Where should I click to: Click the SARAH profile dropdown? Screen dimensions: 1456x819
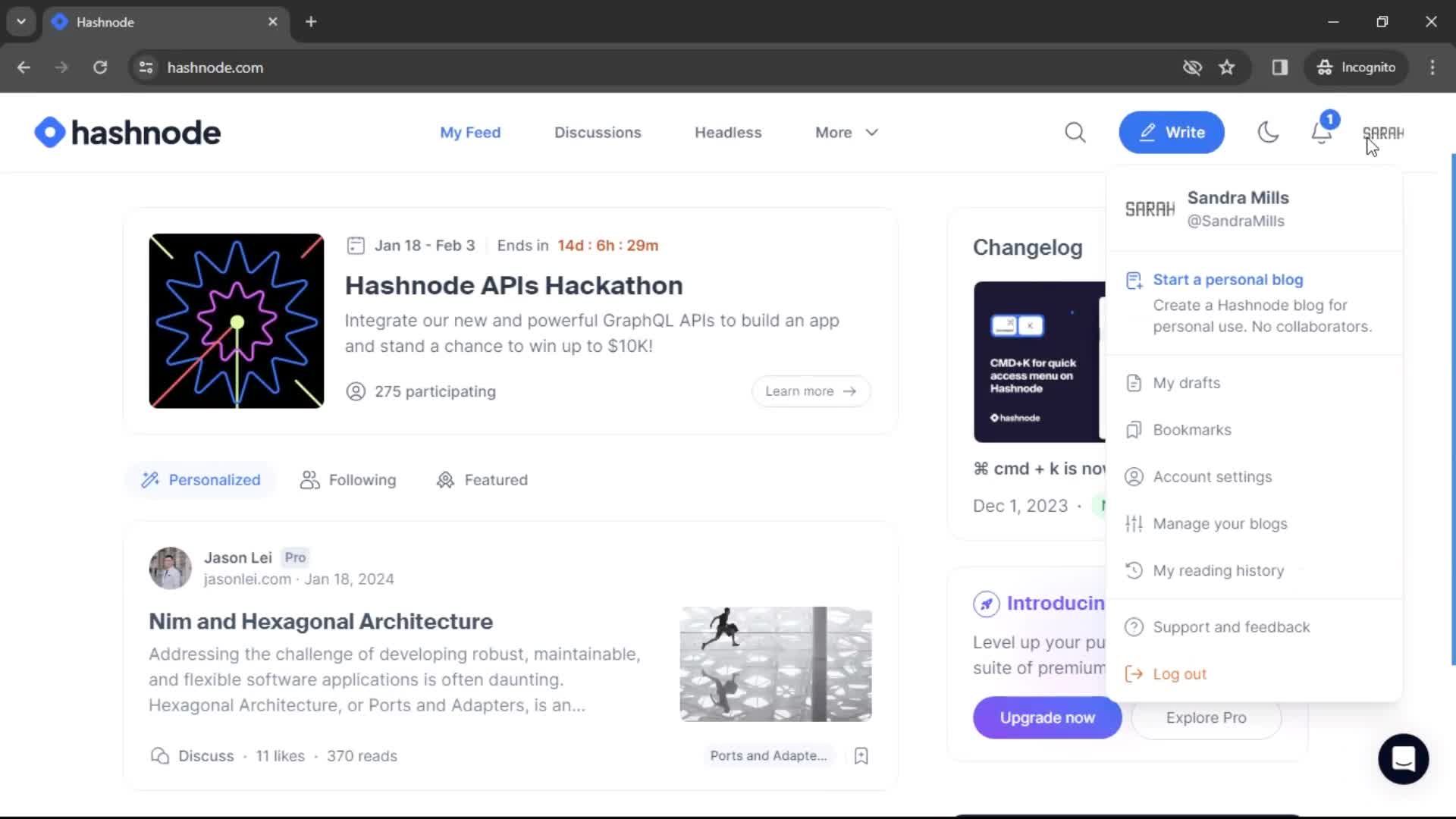pos(1384,131)
